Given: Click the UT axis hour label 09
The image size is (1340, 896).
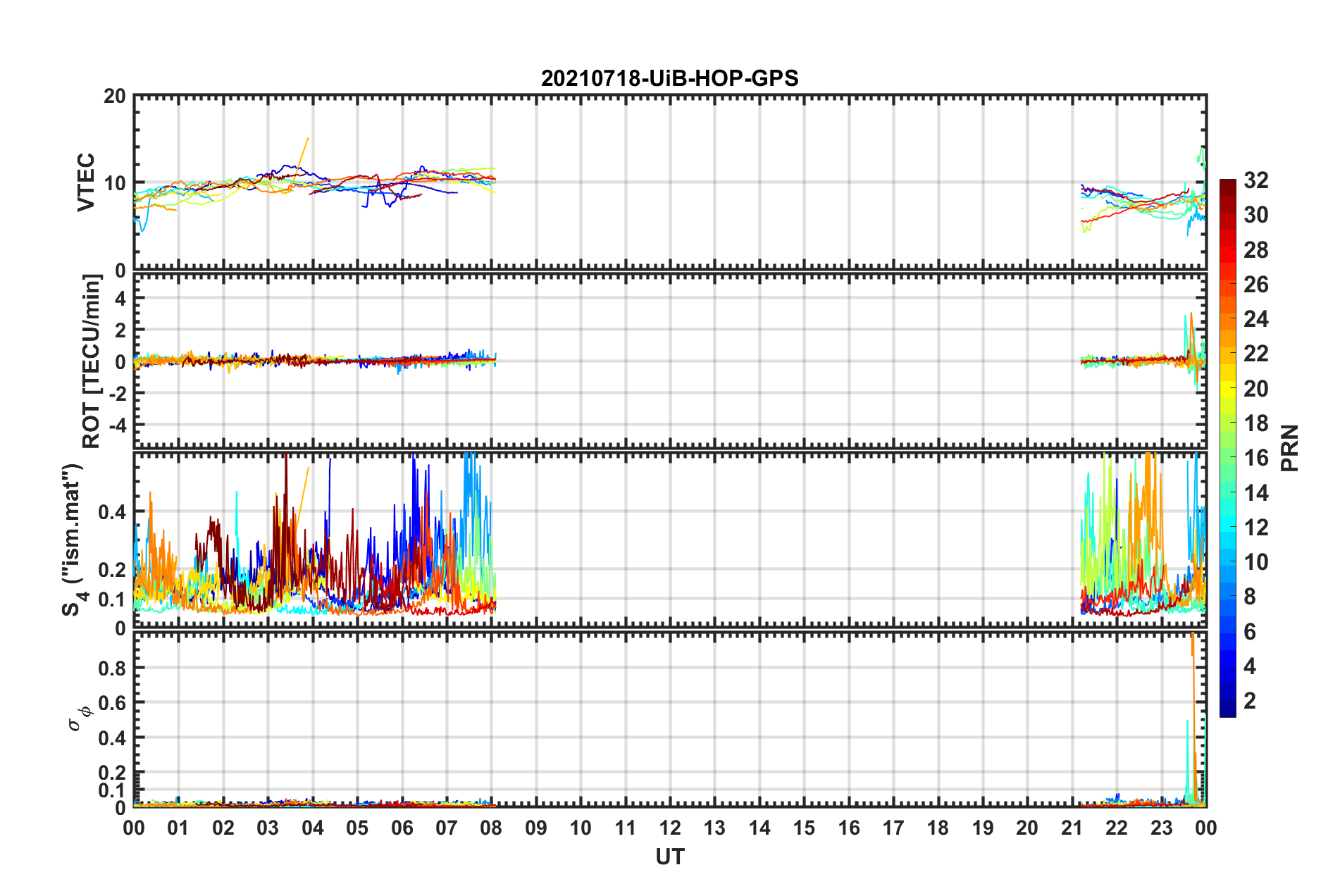Looking at the screenshot, I should [x=536, y=828].
